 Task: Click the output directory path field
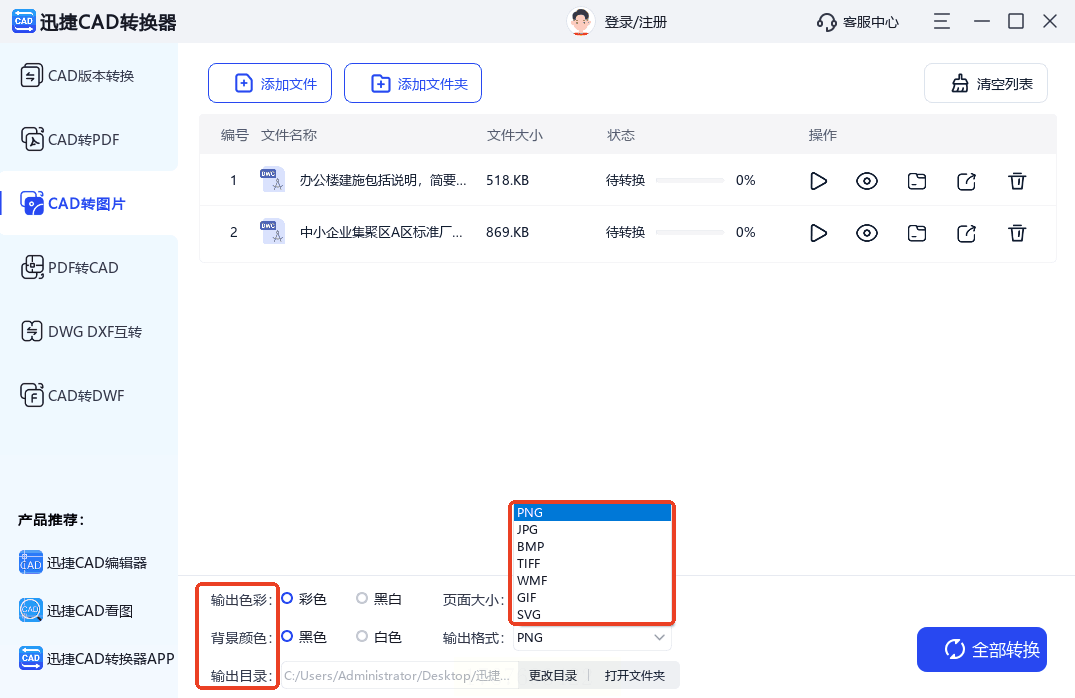point(398,676)
